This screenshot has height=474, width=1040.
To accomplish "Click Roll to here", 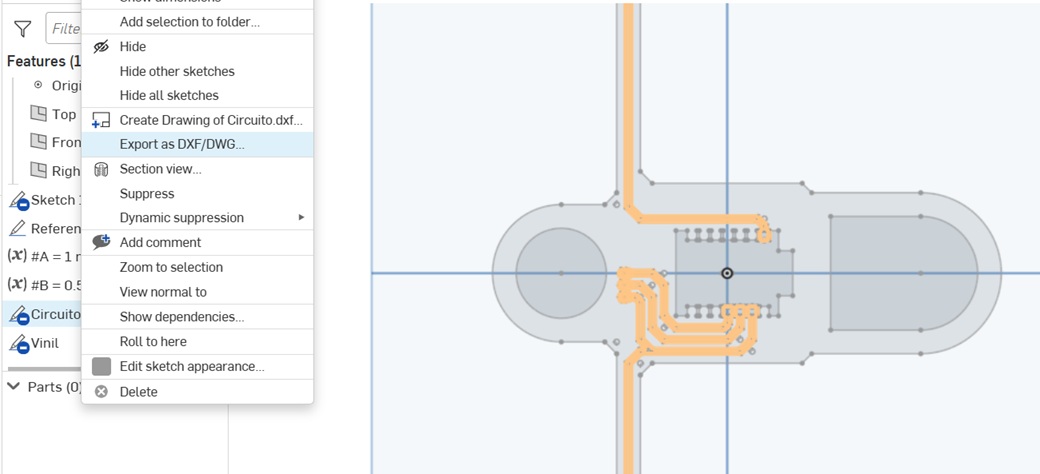I will (x=153, y=341).
